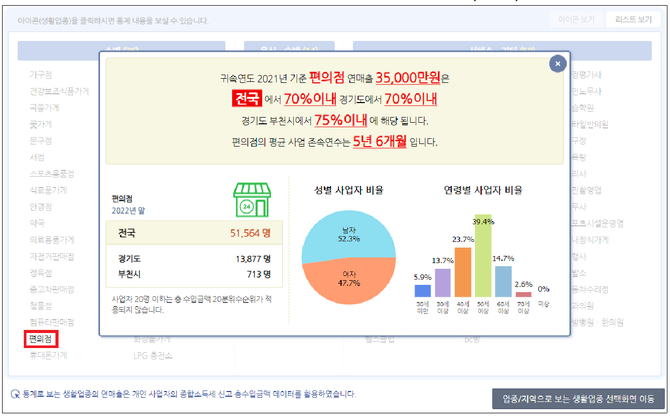The width and height of the screenshot is (670, 419).
Task: Open LPG 충전소 category link
Action: [155, 355]
